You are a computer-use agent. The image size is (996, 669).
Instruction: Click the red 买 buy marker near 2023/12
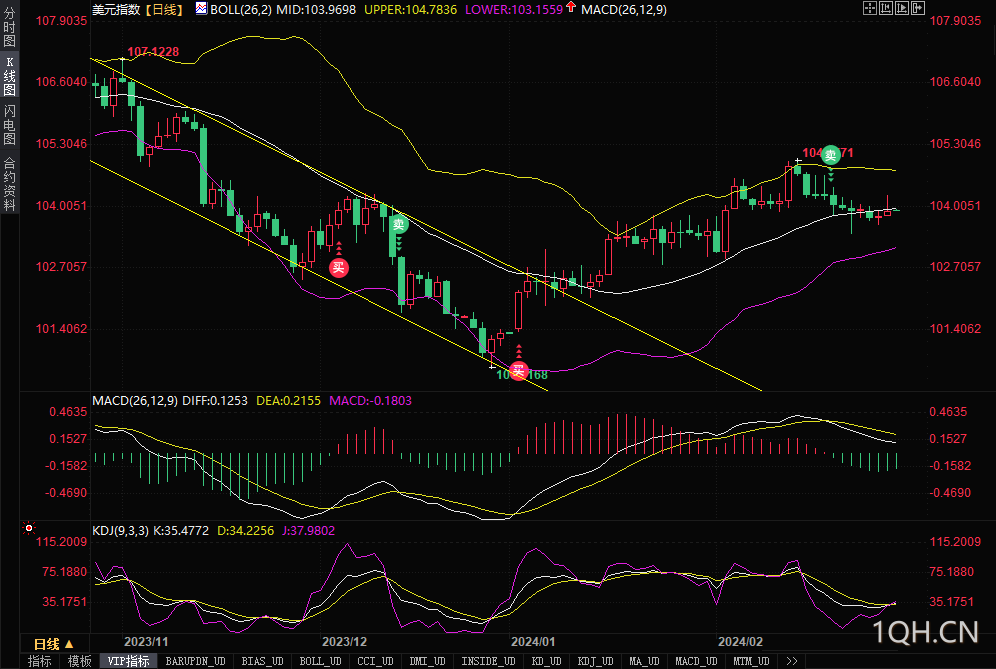(339, 267)
